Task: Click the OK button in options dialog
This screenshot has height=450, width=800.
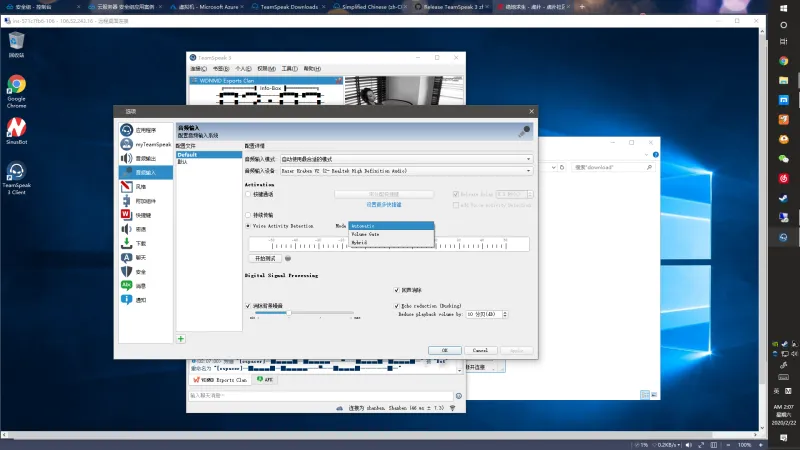Action: click(x=445, y=351)
